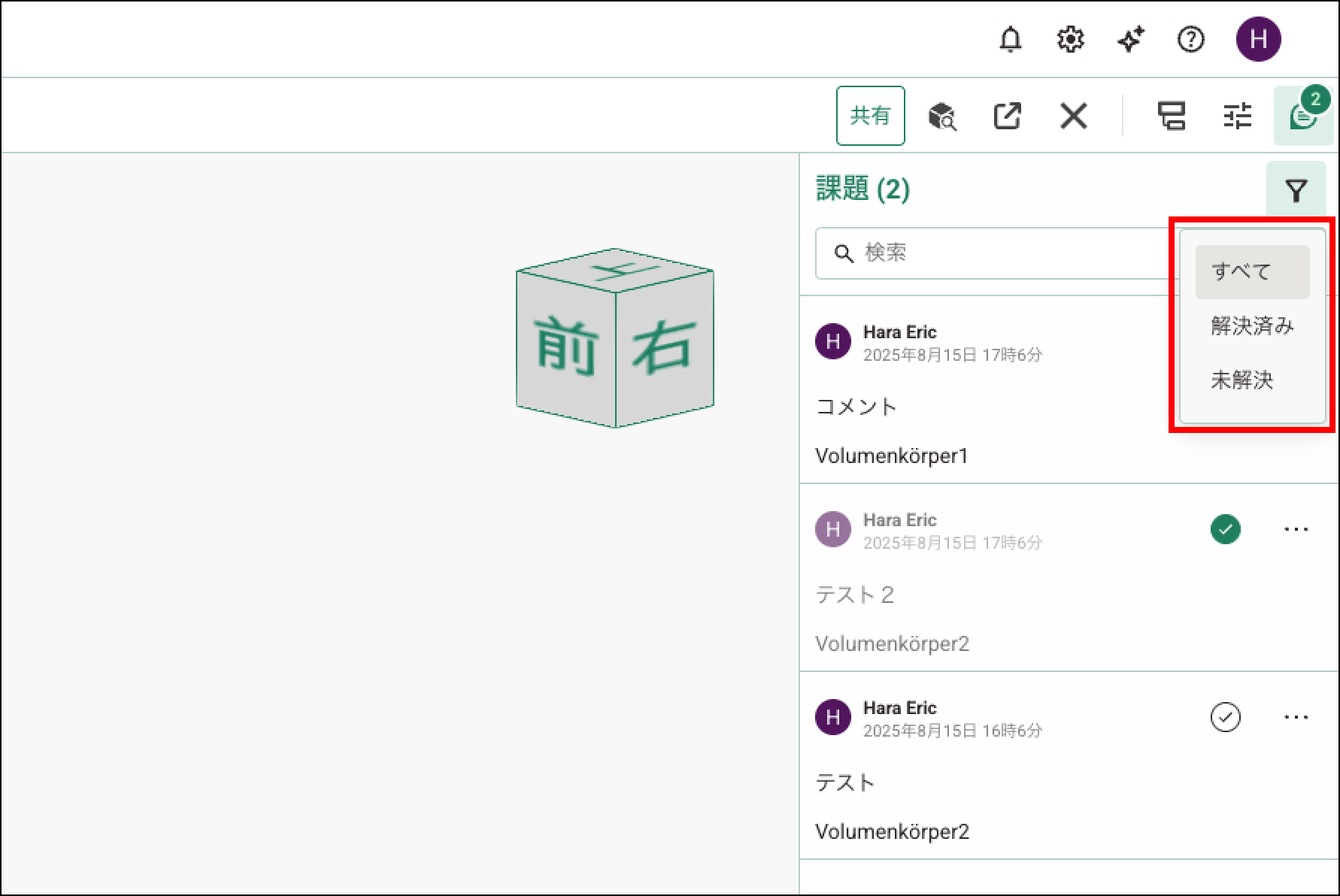Click the AI sparkle icon
This screenshot has height=896, width=1340.
1130,39
